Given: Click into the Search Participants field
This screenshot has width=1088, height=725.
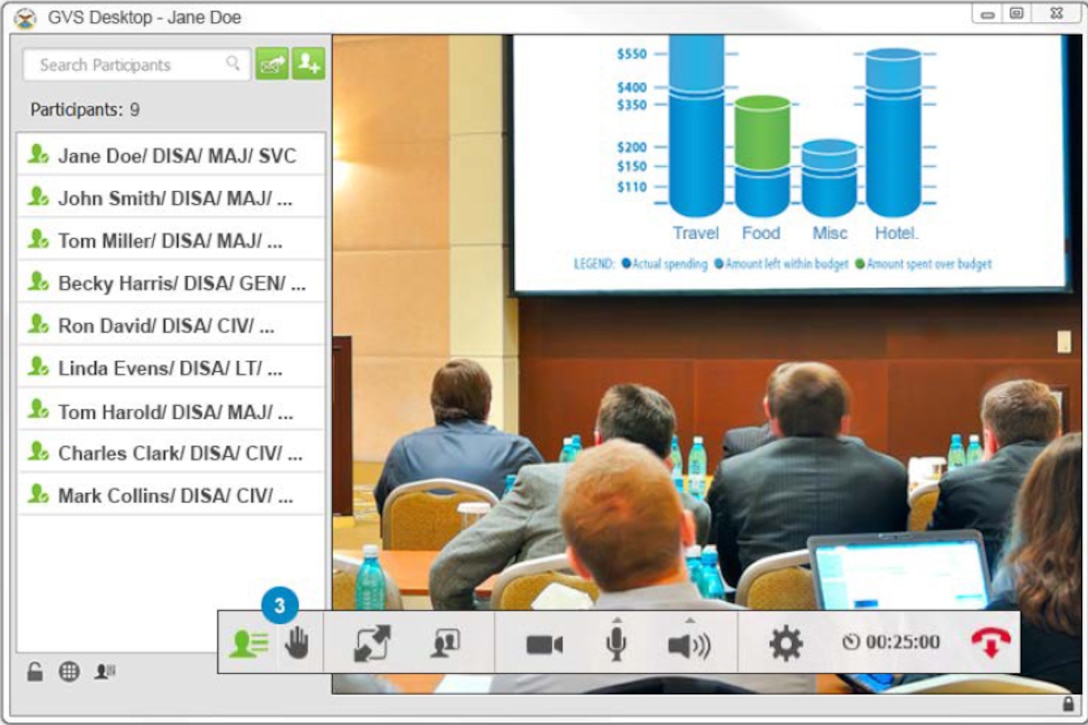Looking at the screenshot, I should tap(130, 65).
